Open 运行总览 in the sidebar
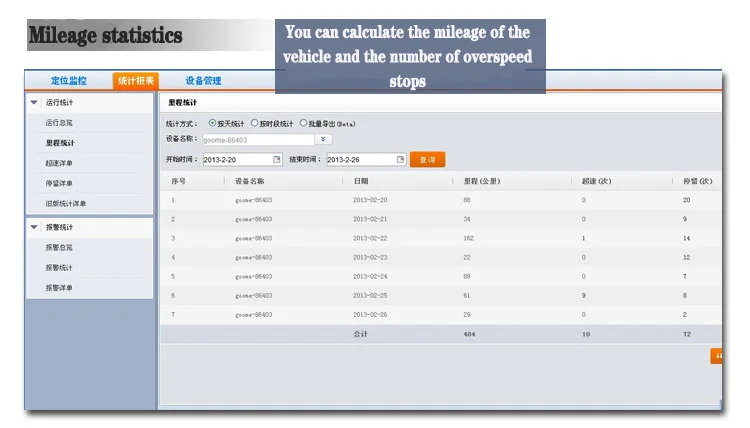 [59, 122]
